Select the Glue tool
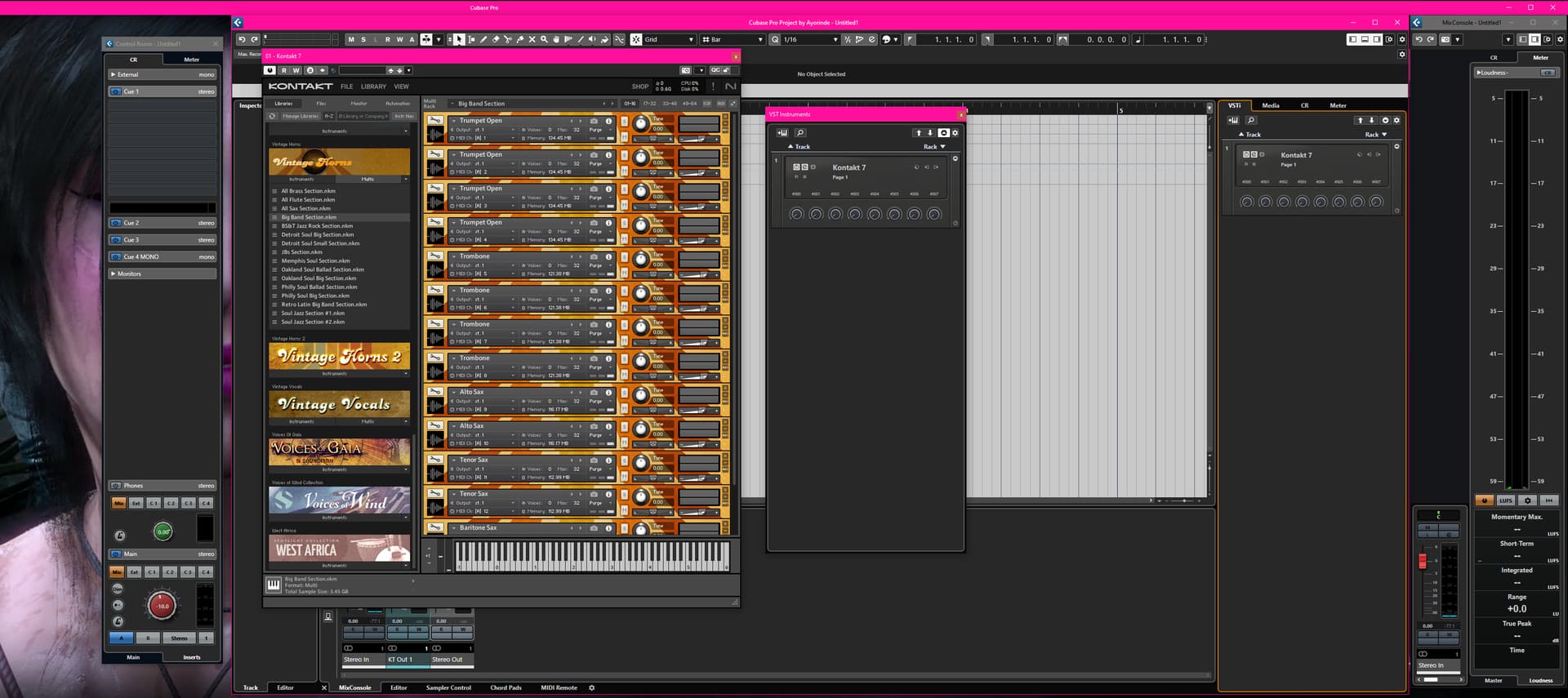This screenshot has height=698, width=1568. pyautogui.click(x=520, y=39)
